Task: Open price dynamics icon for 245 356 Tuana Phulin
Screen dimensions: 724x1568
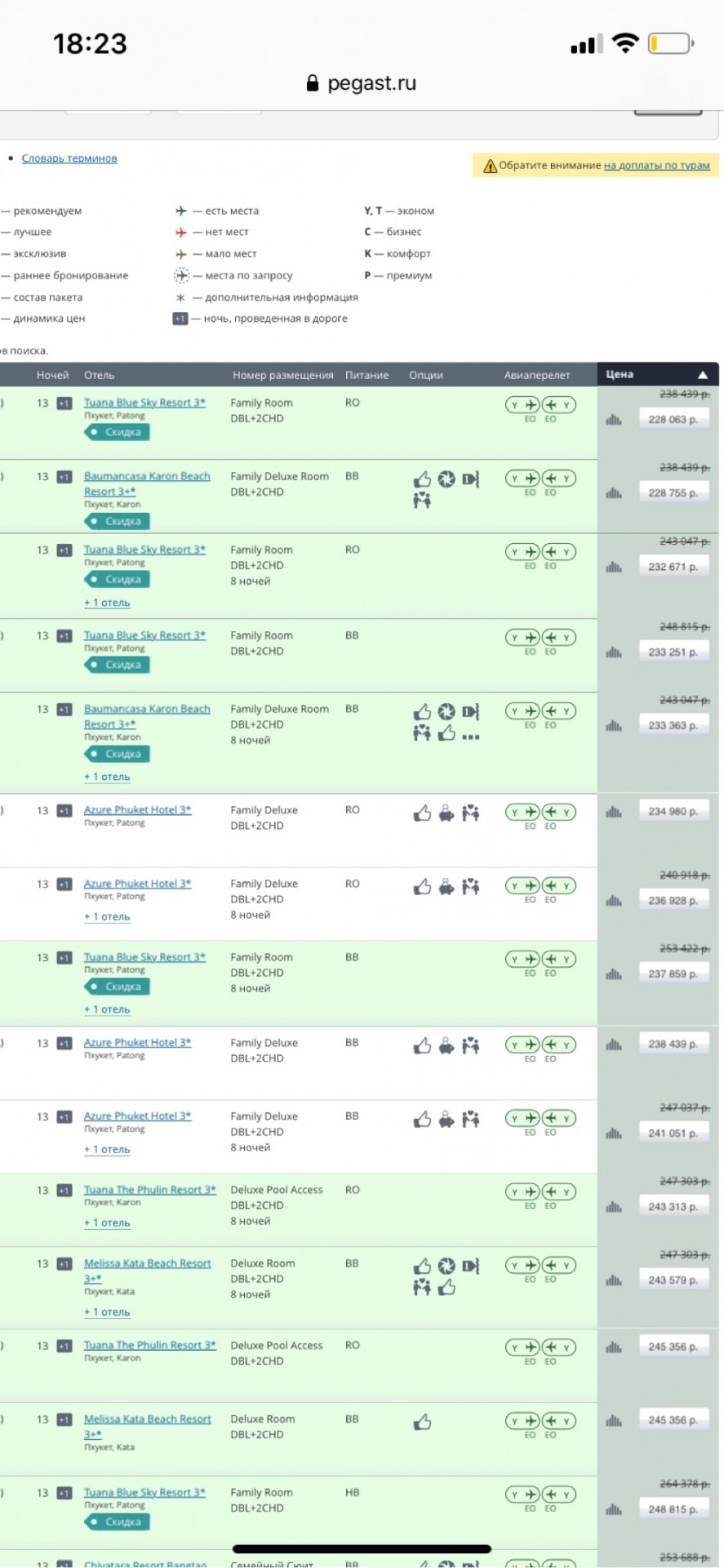Action: pyautogui.click(x=614, y=1347)
